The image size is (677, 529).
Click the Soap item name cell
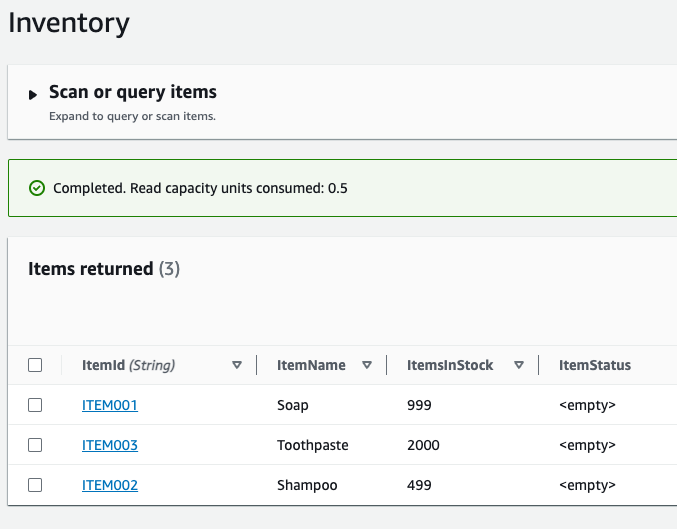293,405
